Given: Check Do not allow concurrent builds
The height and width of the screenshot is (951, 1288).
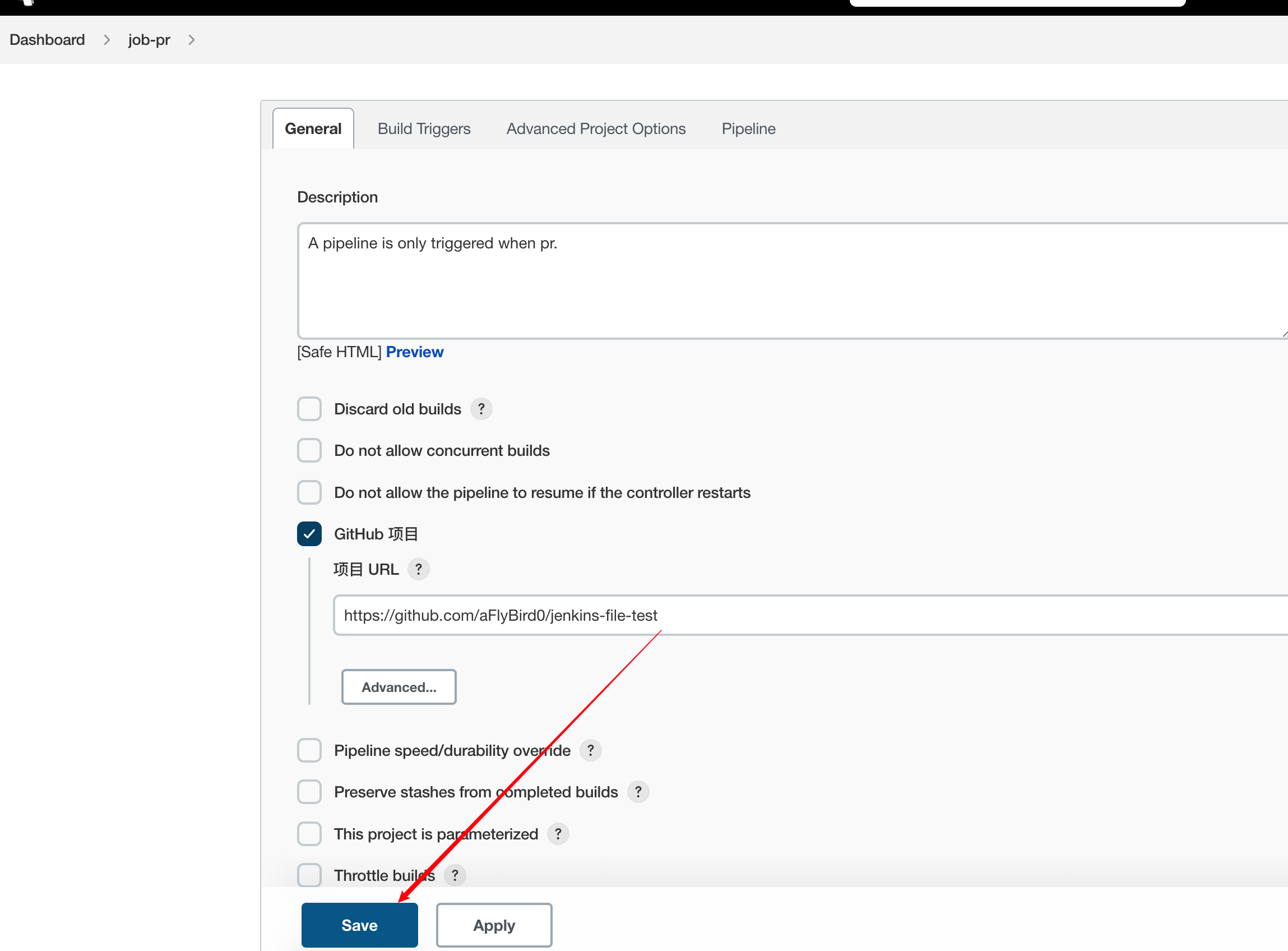Looking at the screenshot, I should 309,451.
